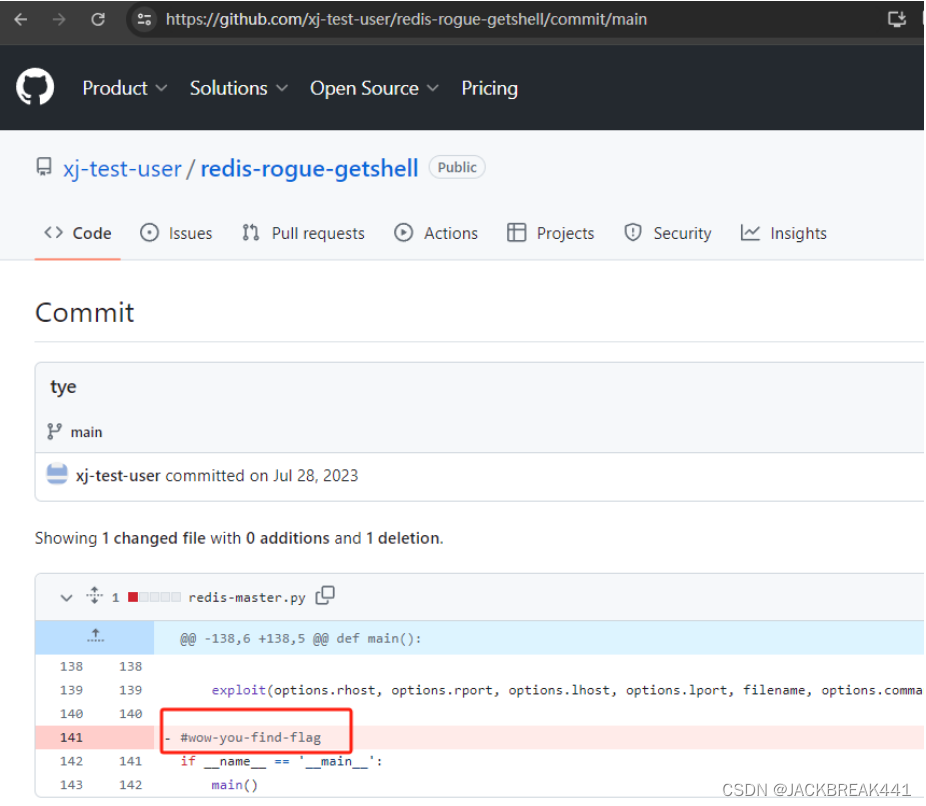
Task: Click the '1 deletion' summary text
Action: point(403,538)
